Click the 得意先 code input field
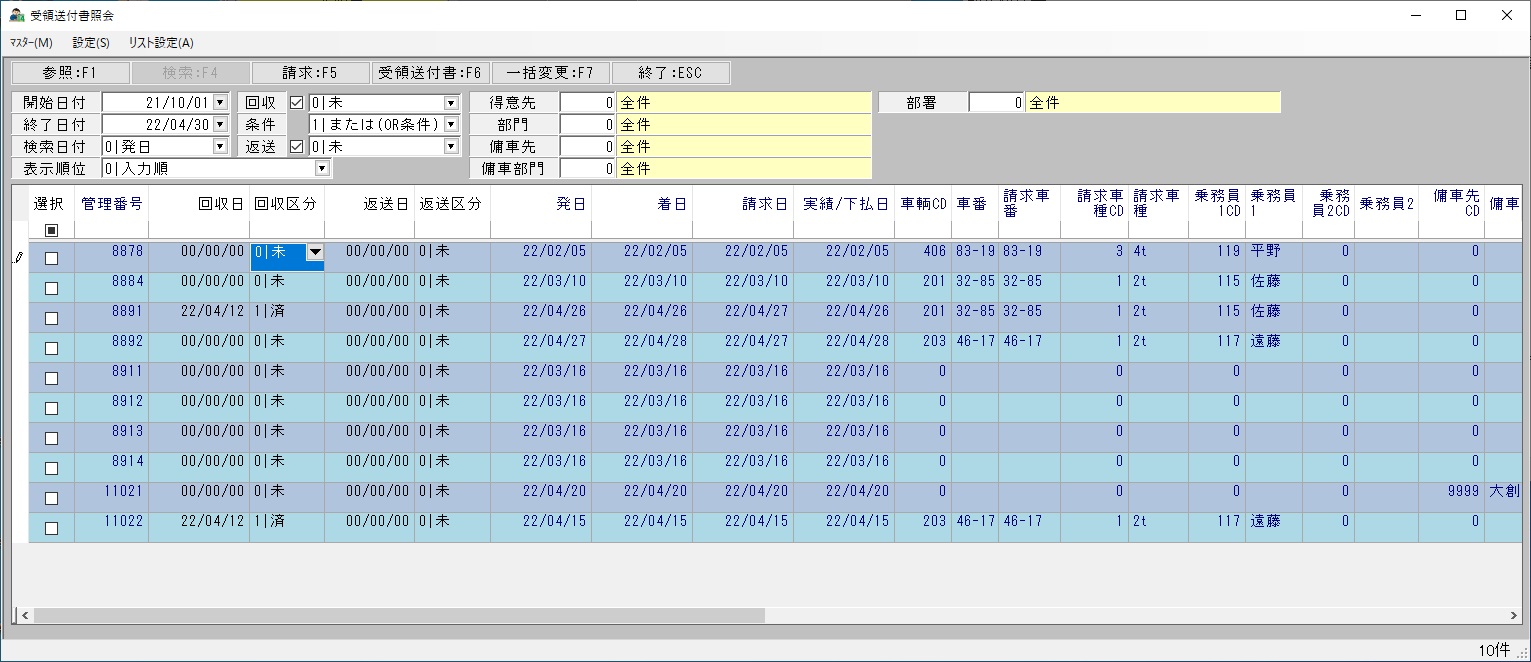 587,102
